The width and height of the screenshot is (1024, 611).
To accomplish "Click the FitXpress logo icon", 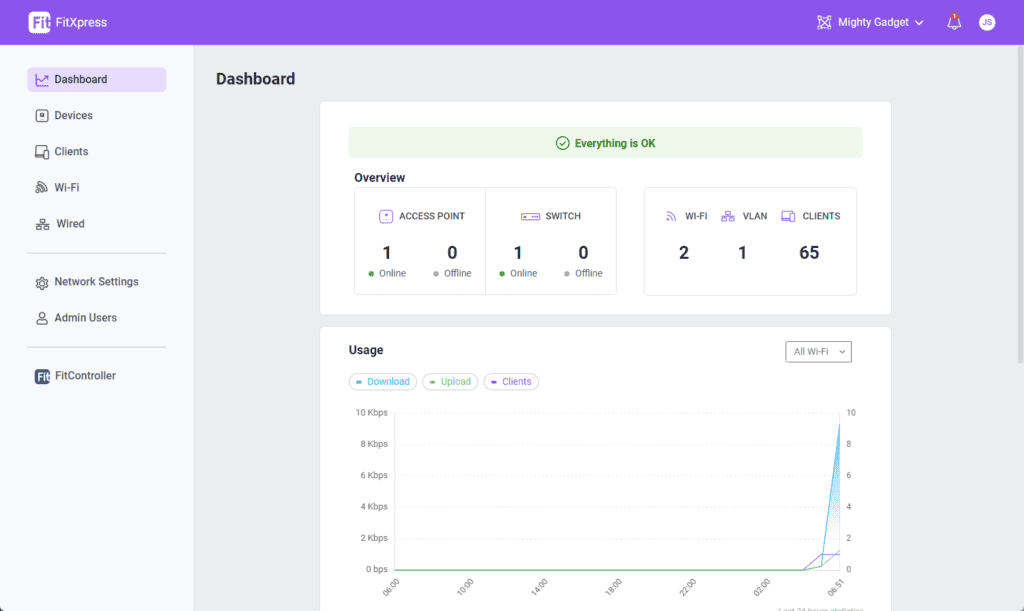I will click(x=40, y=22).
